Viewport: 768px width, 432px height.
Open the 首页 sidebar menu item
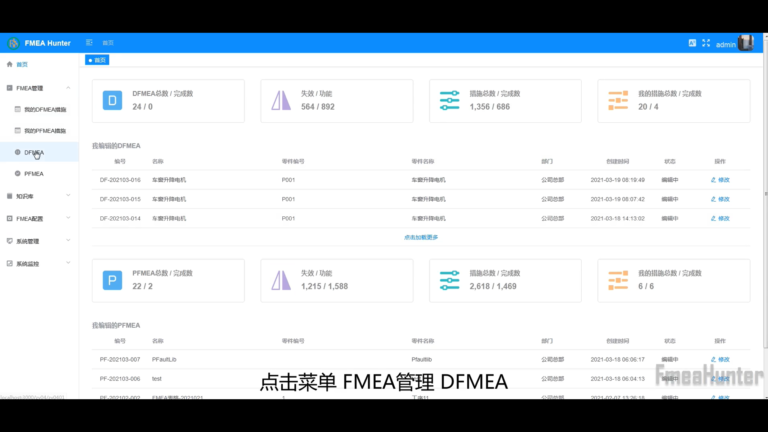39,64
